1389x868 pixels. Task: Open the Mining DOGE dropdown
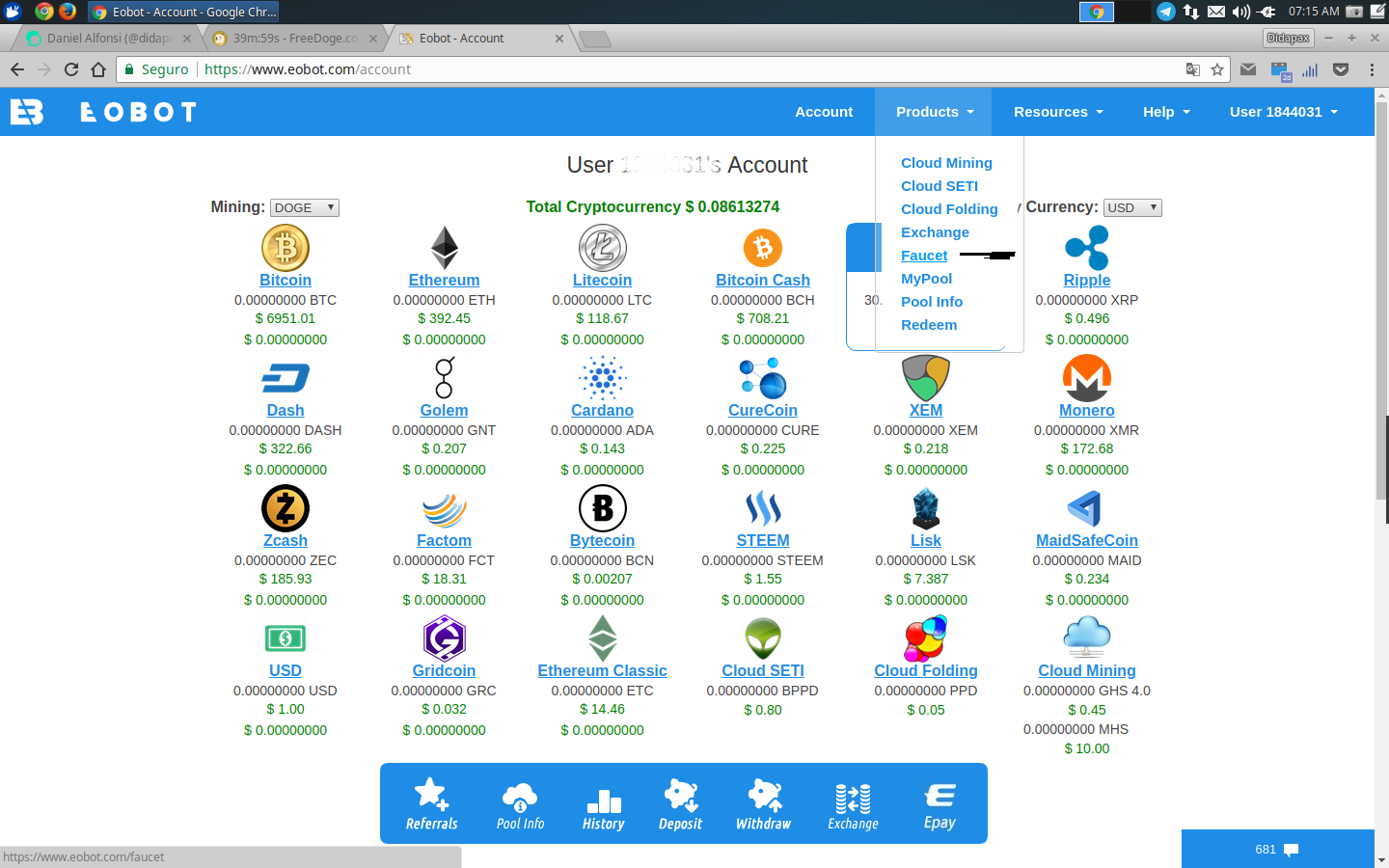tap(305, 207)
